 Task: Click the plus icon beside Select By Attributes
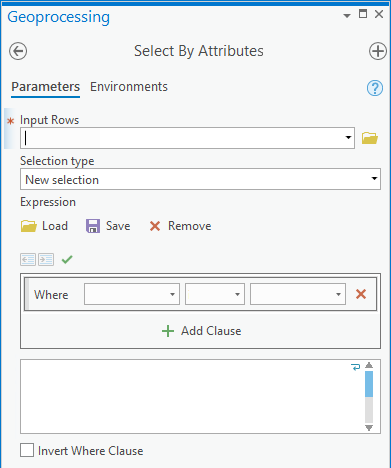pos(378,51)
